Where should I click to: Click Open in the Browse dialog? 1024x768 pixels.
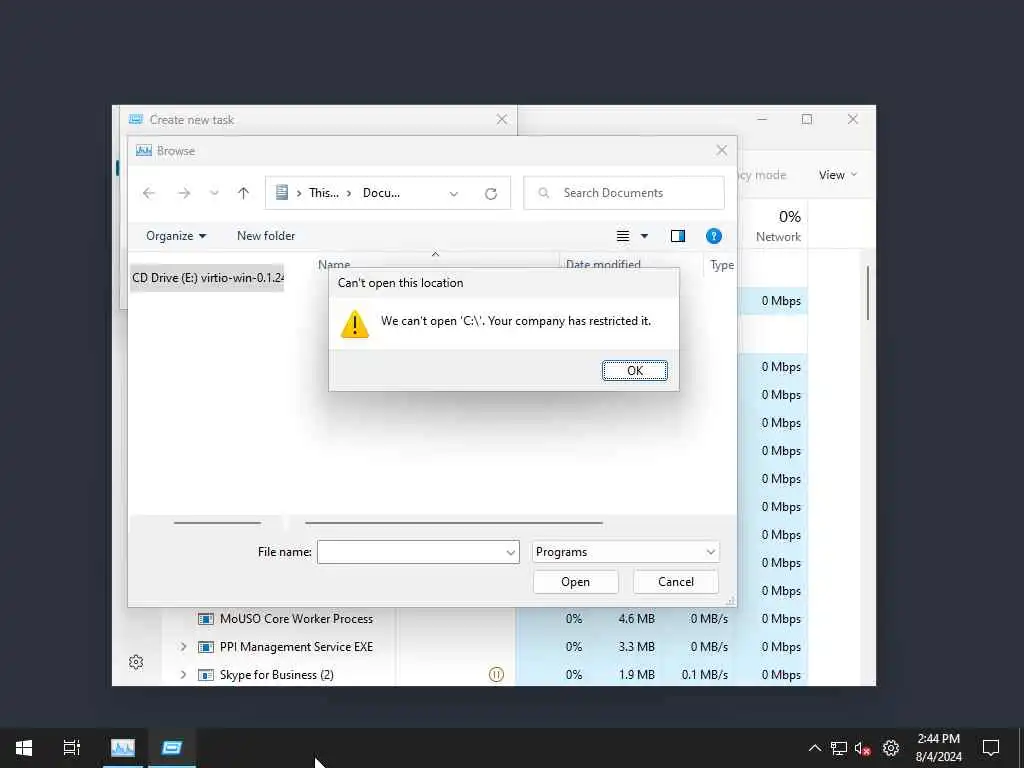pos(575,582)
